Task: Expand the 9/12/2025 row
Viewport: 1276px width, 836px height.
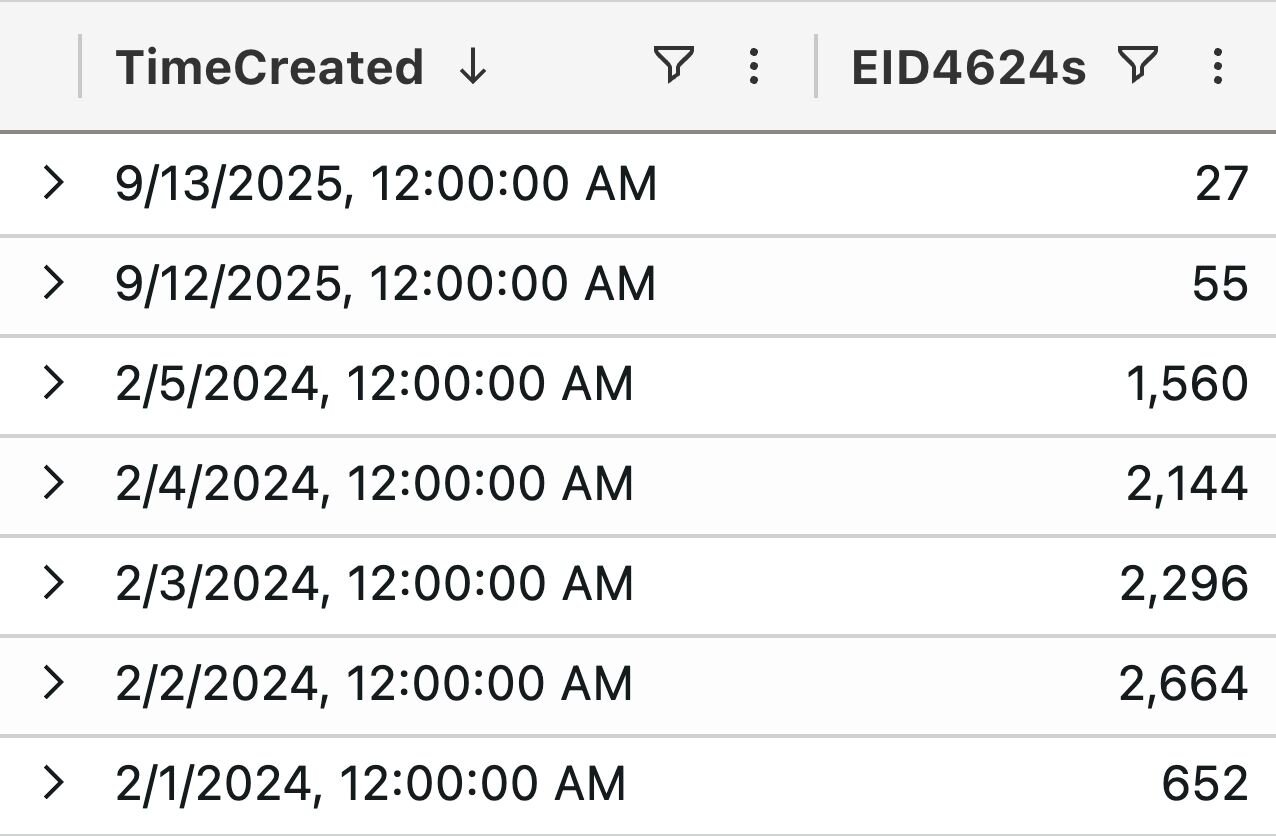Action: click(x=55, y=284)
